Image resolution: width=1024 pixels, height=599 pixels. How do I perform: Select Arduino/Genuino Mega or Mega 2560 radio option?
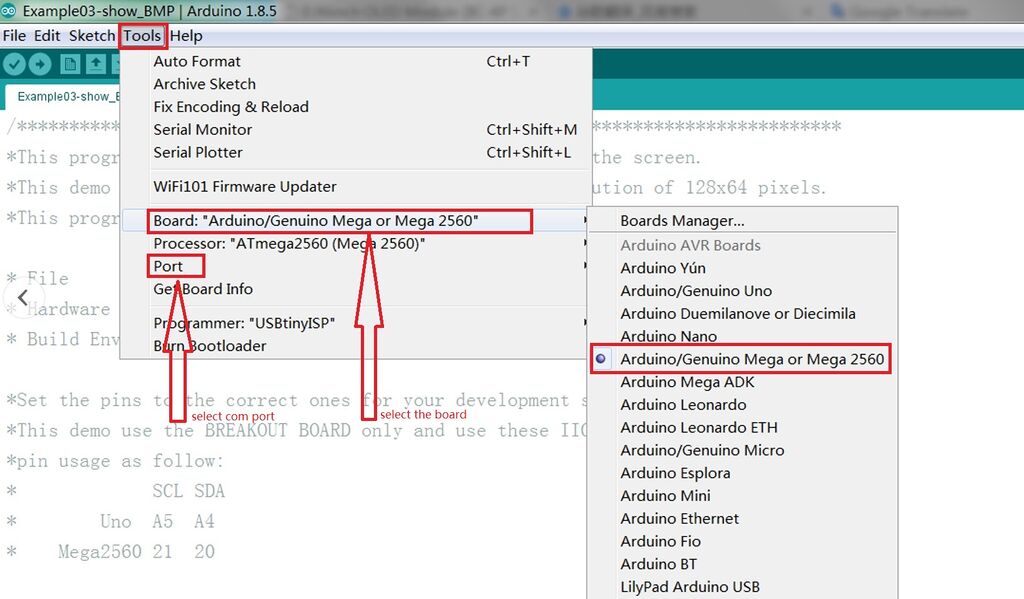tap(751, 359)
